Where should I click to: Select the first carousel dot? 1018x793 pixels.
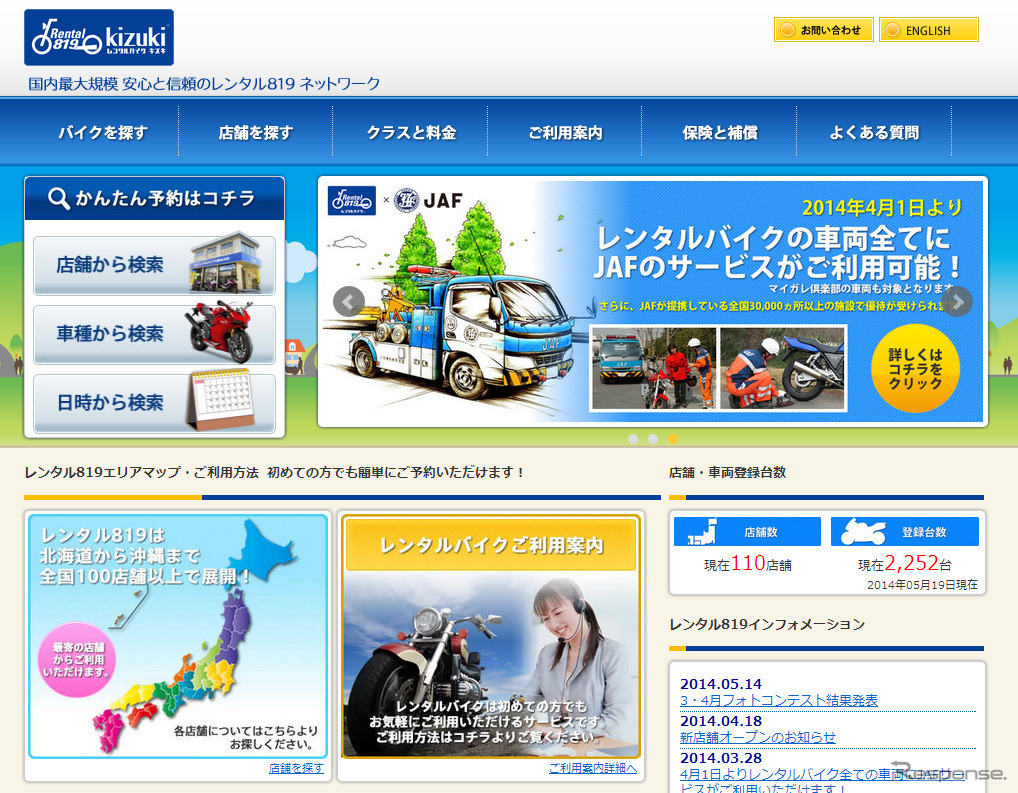[633, 439]
